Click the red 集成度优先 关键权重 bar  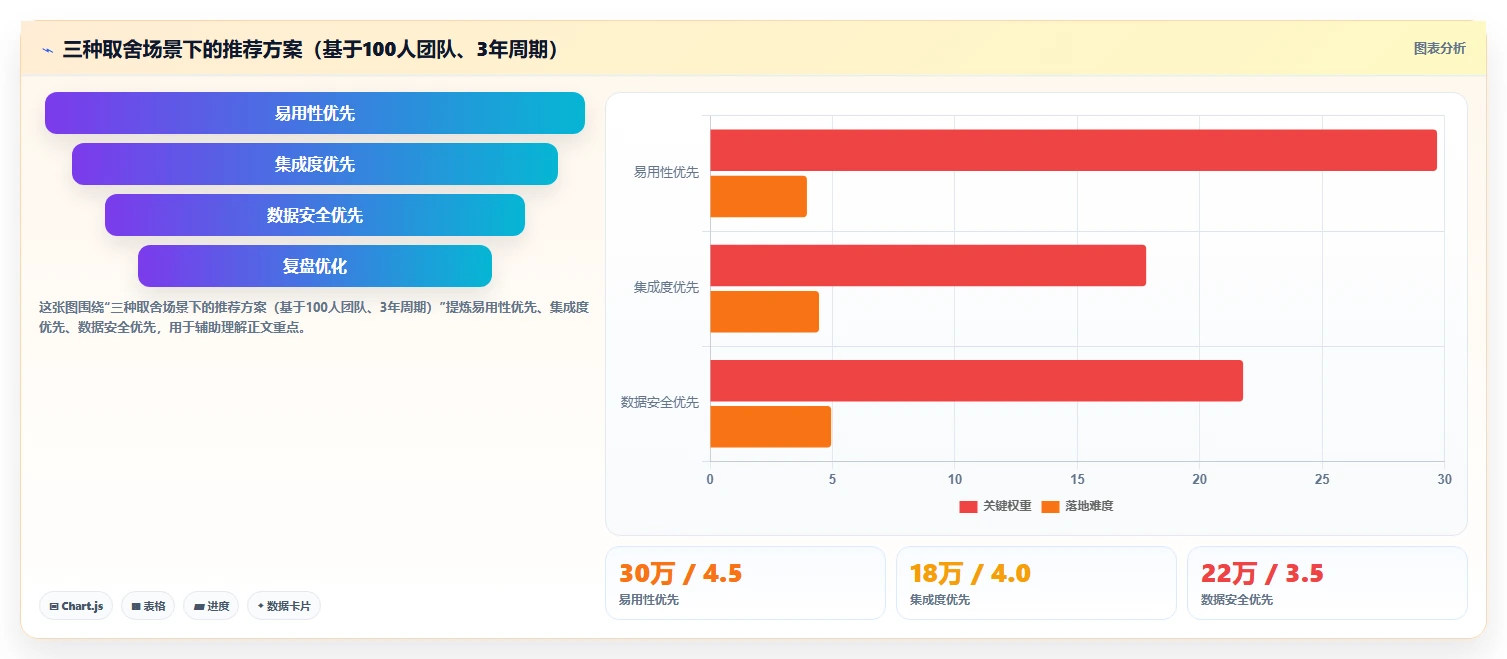928,265
